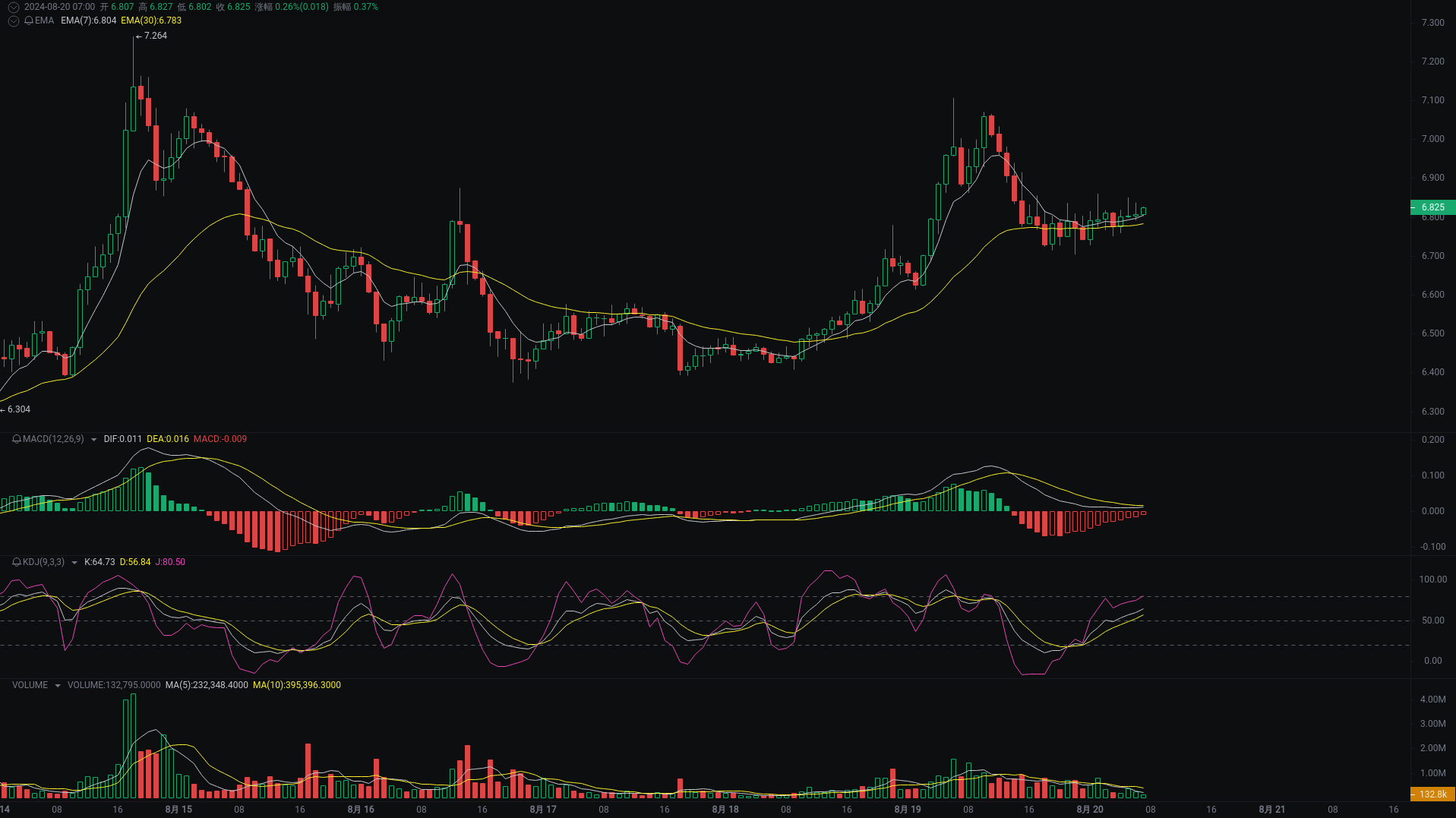The height and width of the screenshot is (818, 1456).
Task: Click the amplitude value 0.37%
Action: [x=366, y=7]
